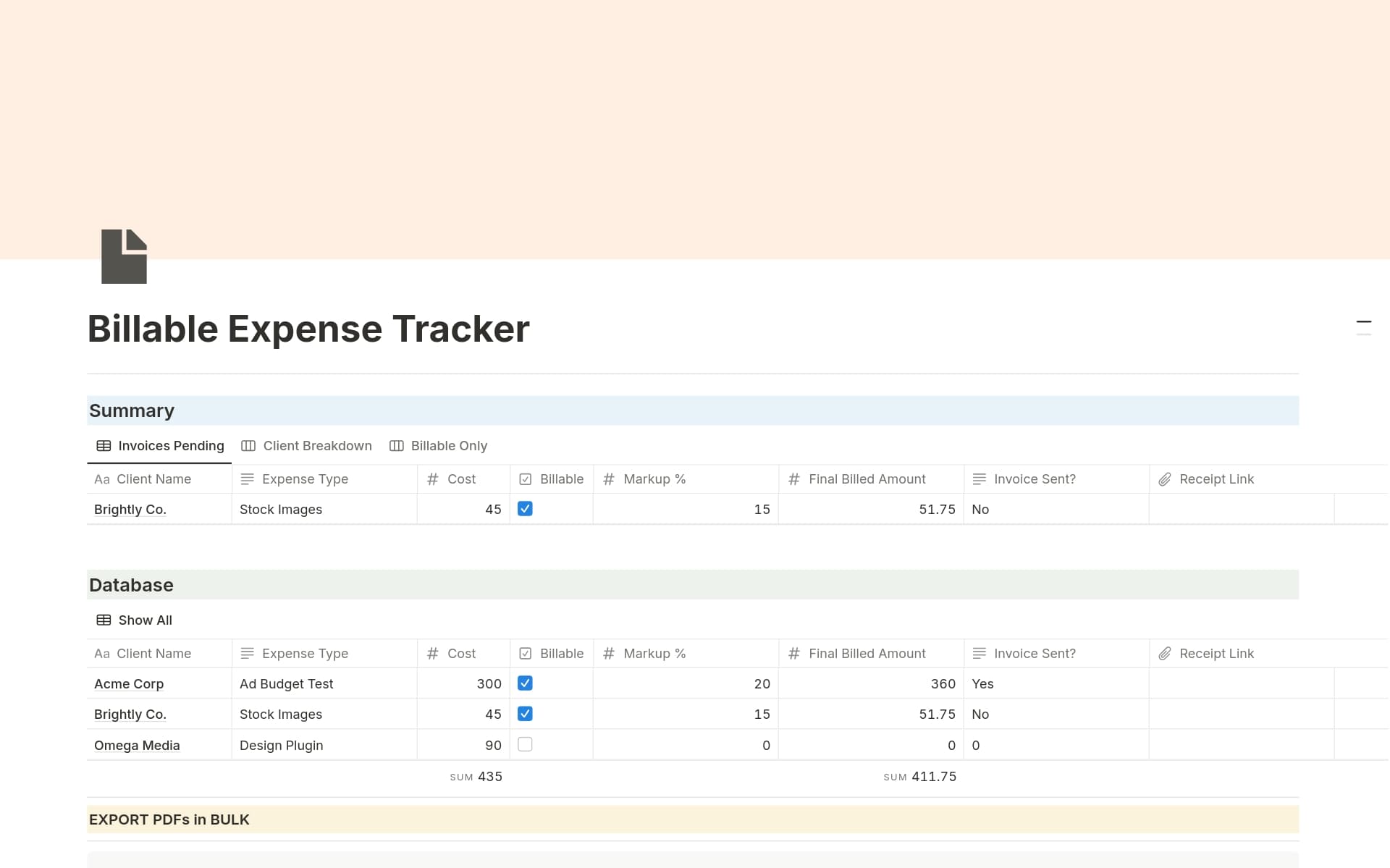Viewport: 1390px width, 868px height.
Task: Enable Billable for the Omega Media row
Action: tap(526, 744)
